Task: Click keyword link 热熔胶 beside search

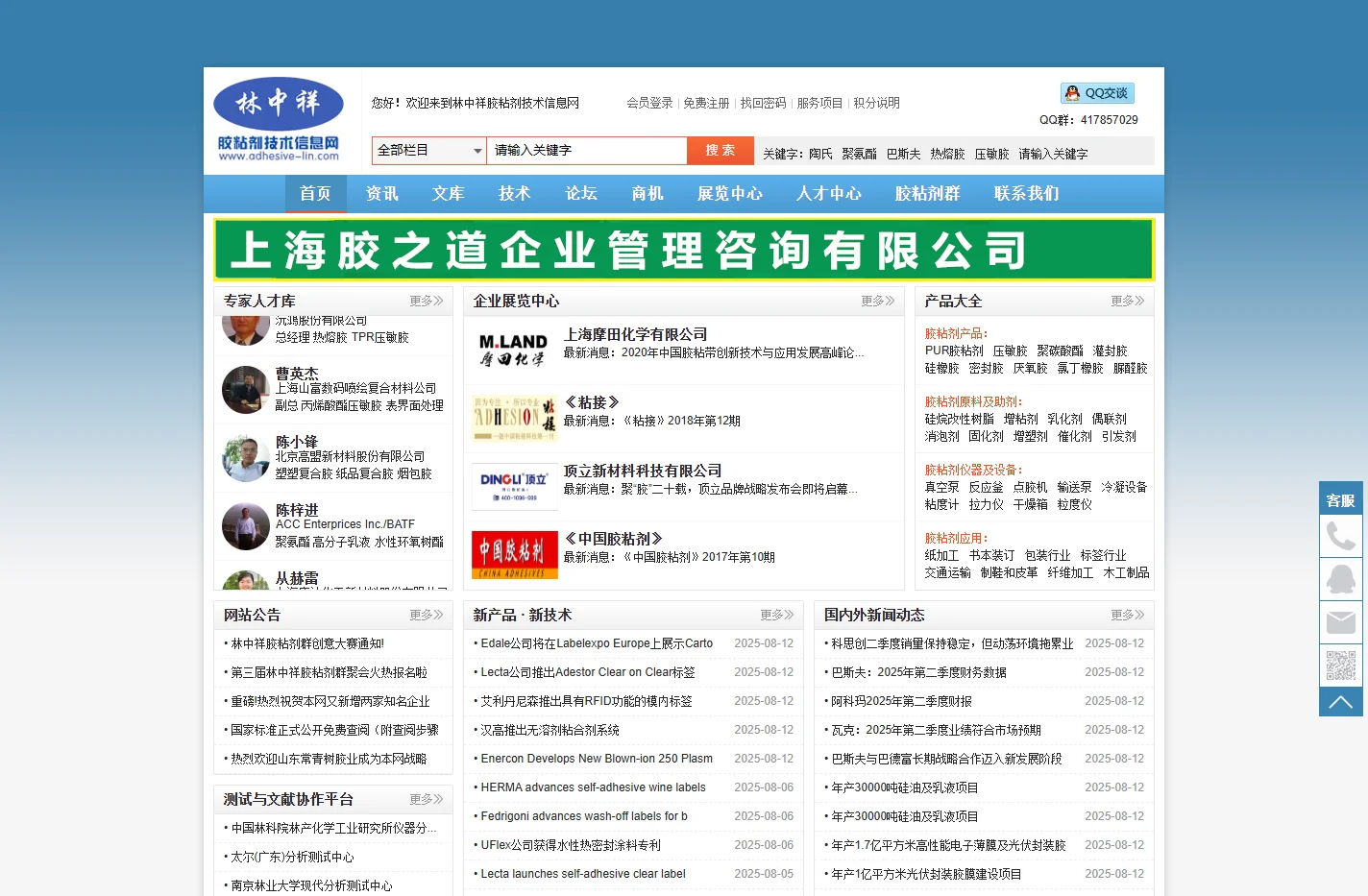Action: tap(947, 154)
